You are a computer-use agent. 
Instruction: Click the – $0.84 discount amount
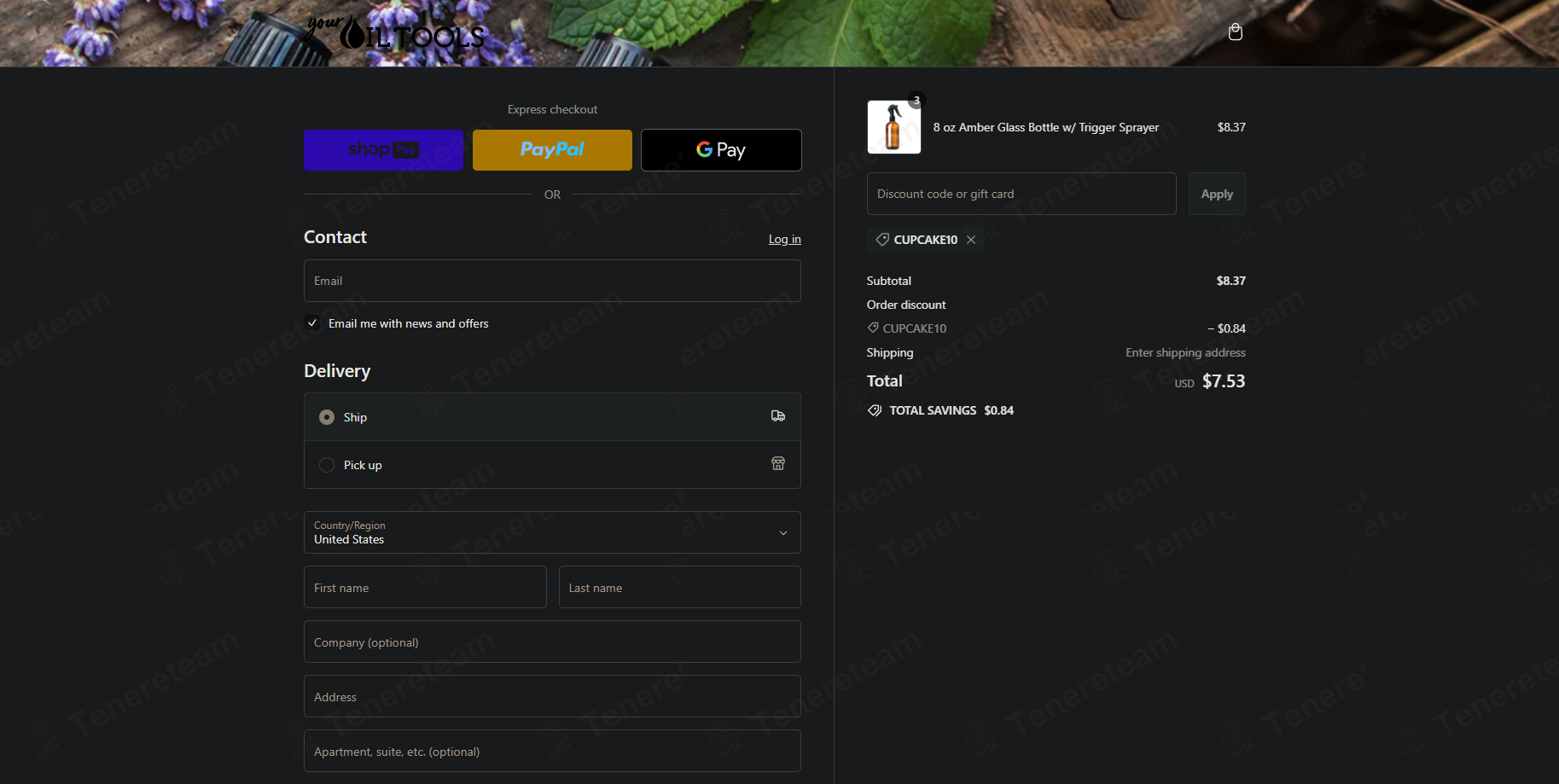[x=1226, y=328]
